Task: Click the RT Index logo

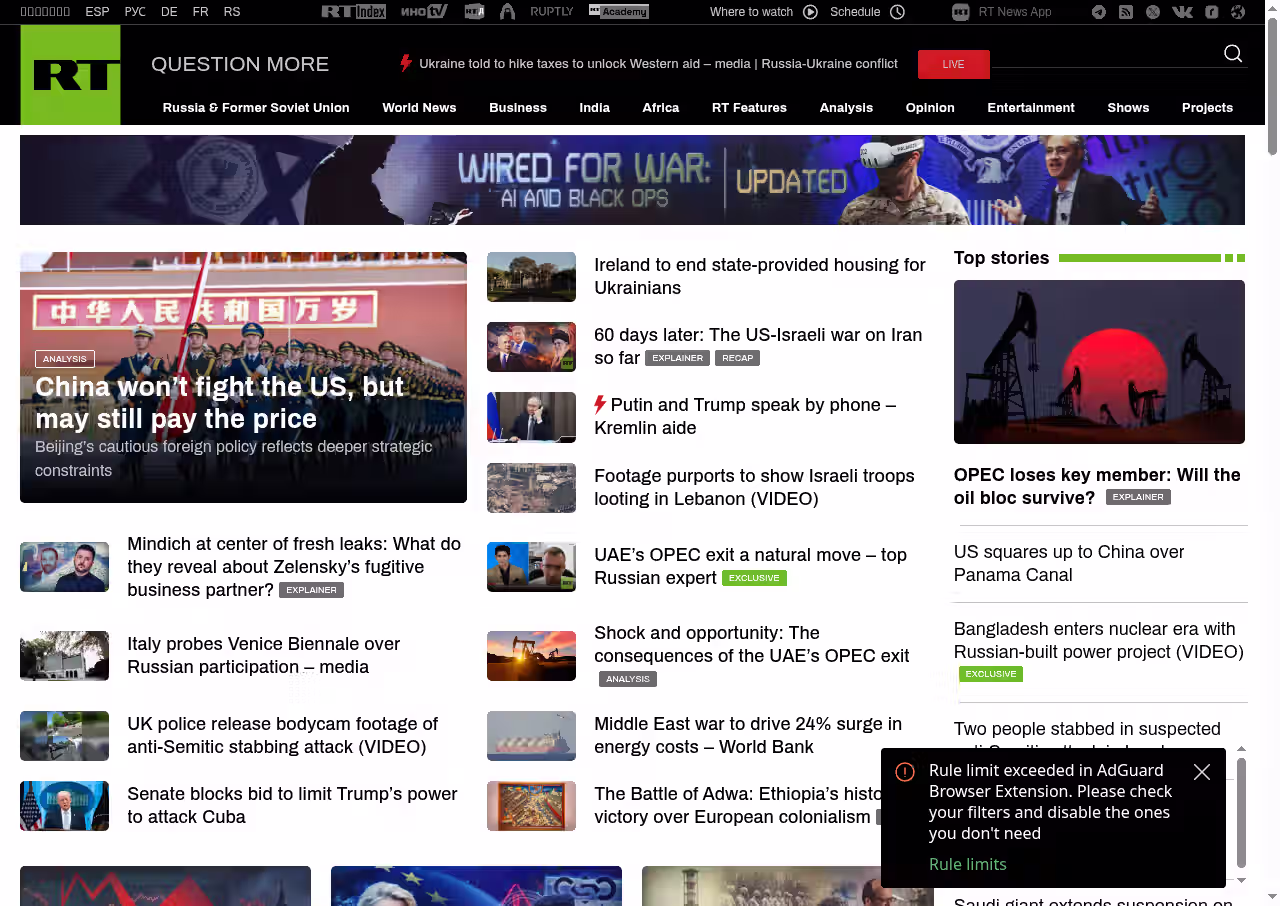Action: coord(353,12)
